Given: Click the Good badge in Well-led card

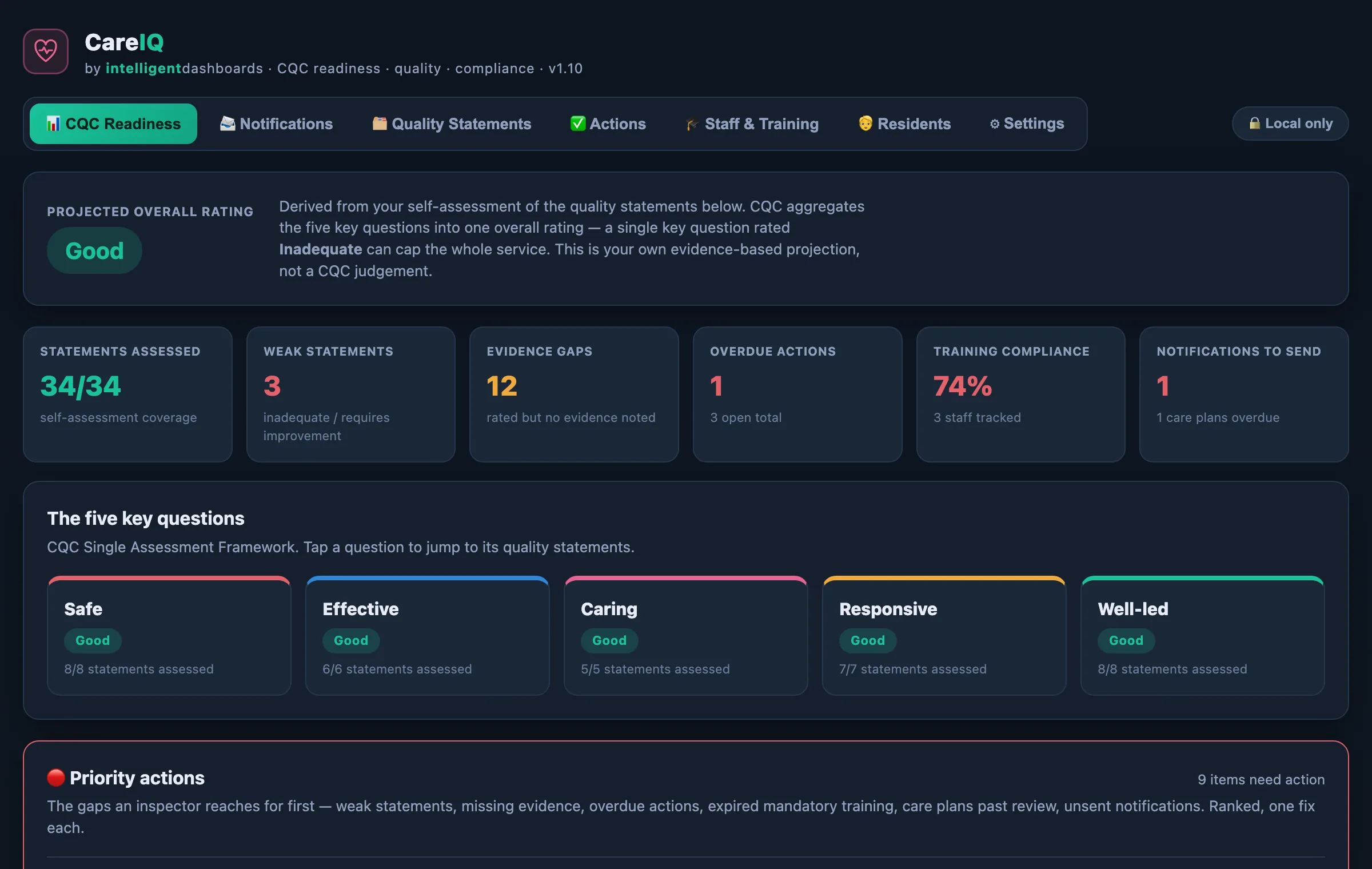Looking at the screenshot, I should click(1126, 640).
